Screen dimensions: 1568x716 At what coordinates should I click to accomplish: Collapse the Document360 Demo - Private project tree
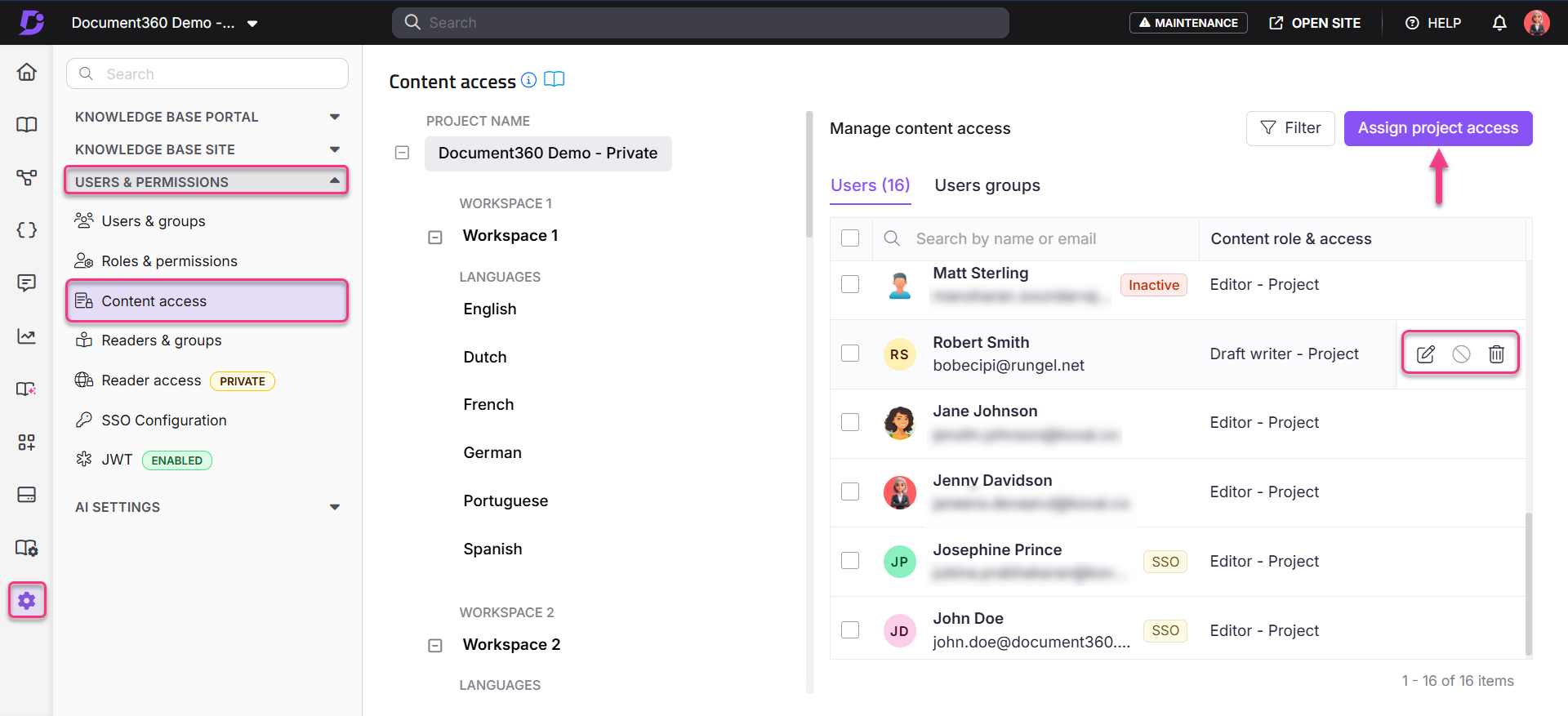(402, 153)
